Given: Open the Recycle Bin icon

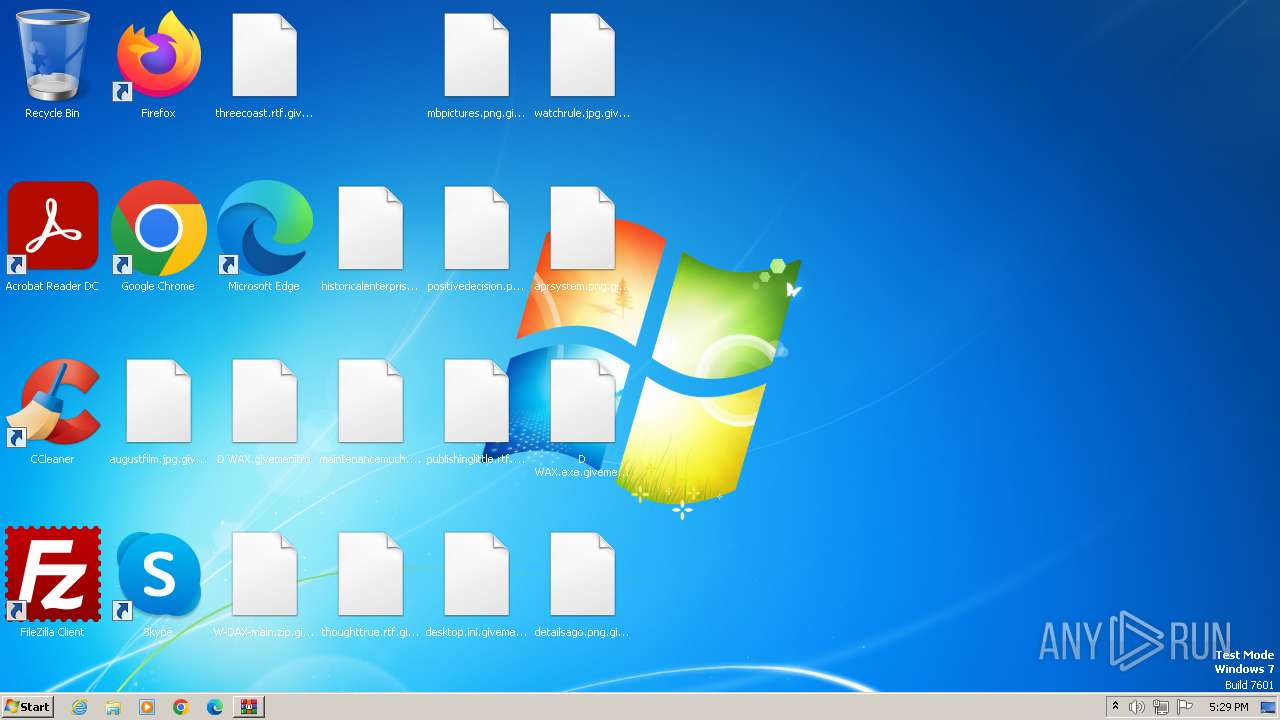Looking at the screenshot, I should pyautogui.click(x=52, y=56).
